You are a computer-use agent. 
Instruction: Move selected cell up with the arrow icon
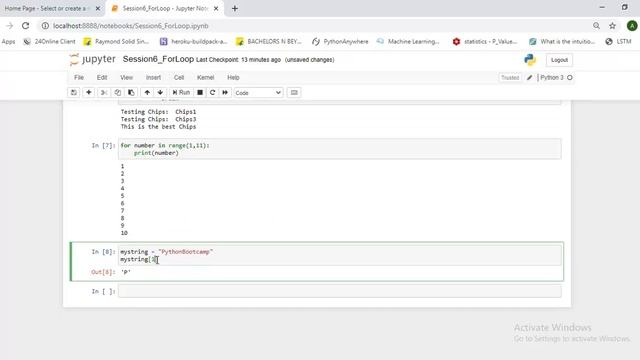[x=147, y=93]
